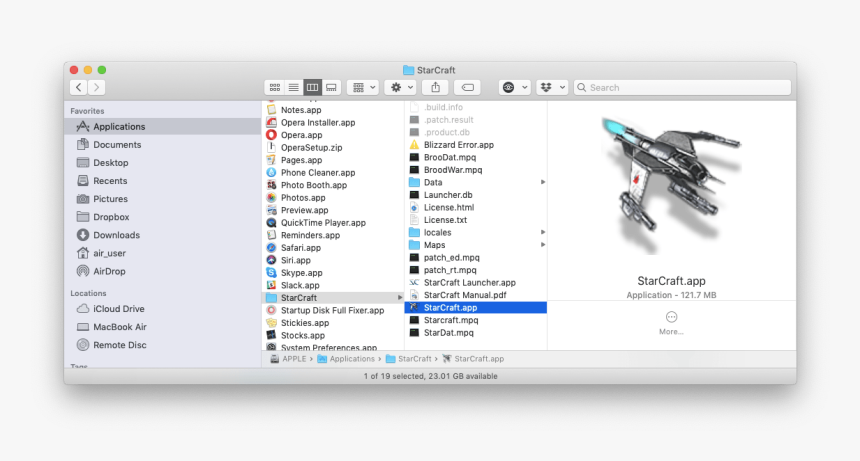Select Notes.app in the applications list
Image resolution: width=860 pixels, height=461 pixels.
332,110
